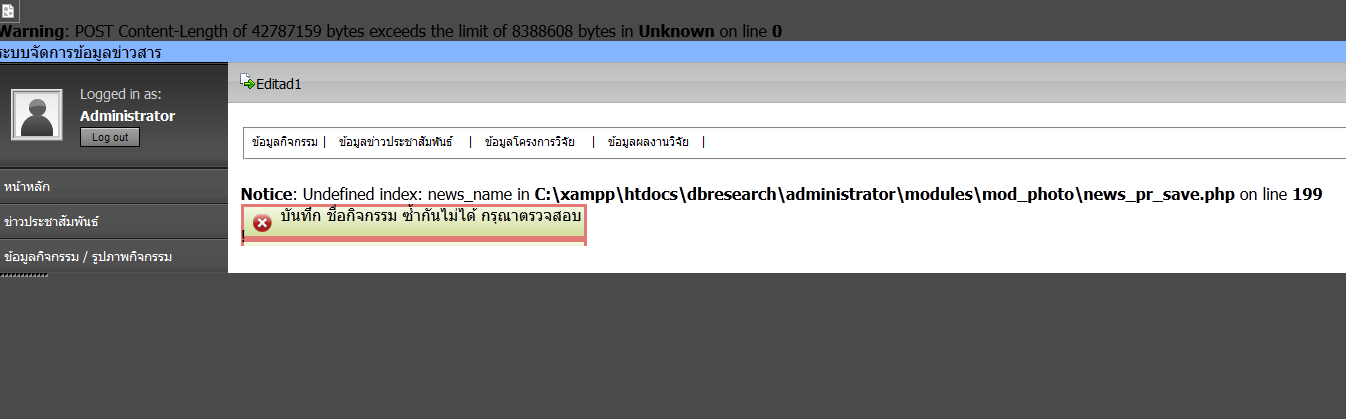This screenshot has width=1346, height=419.
Task: Click the 'Logged in as:' label
Action: [121, 95]
